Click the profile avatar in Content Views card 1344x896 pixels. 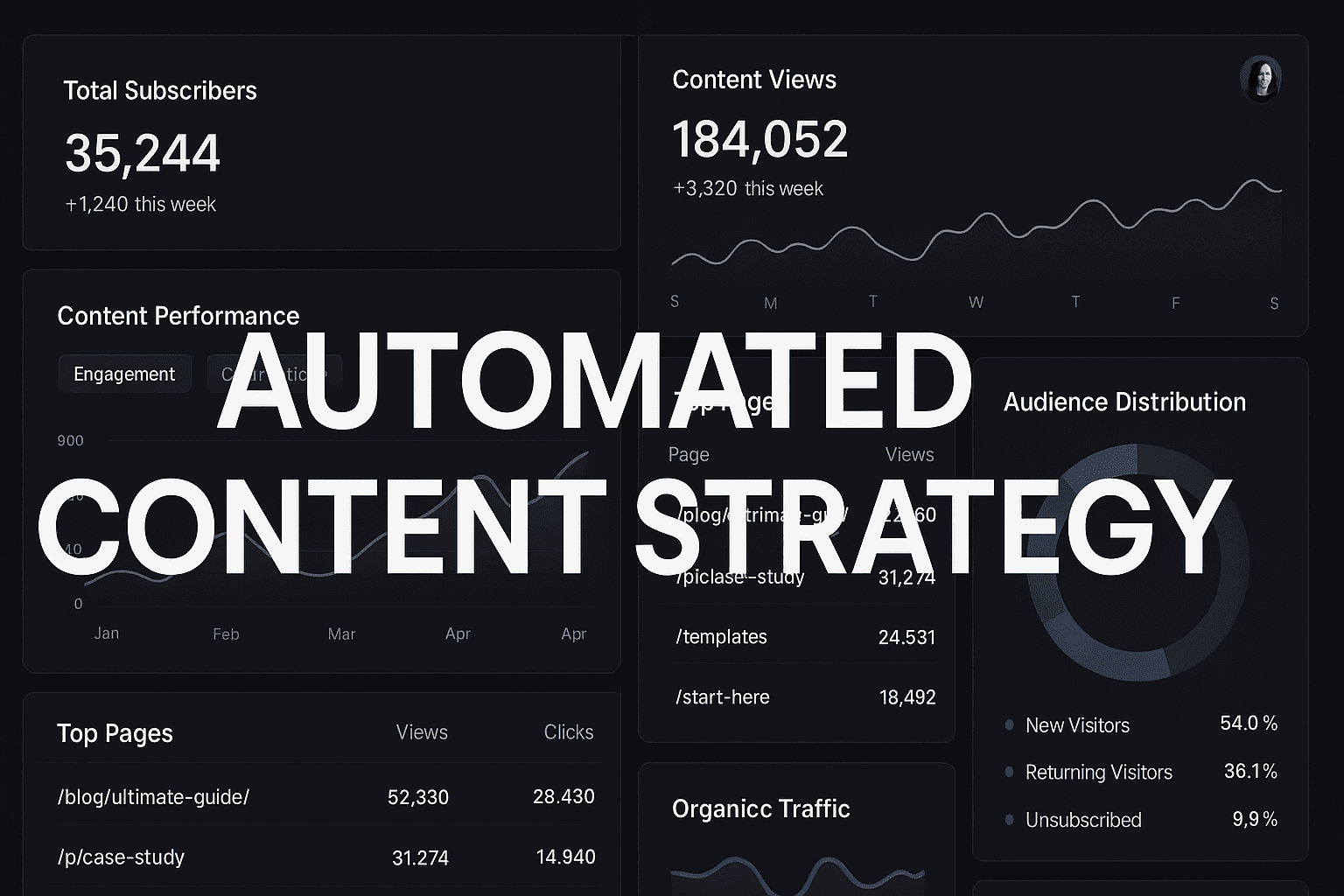pos(1260,78)
